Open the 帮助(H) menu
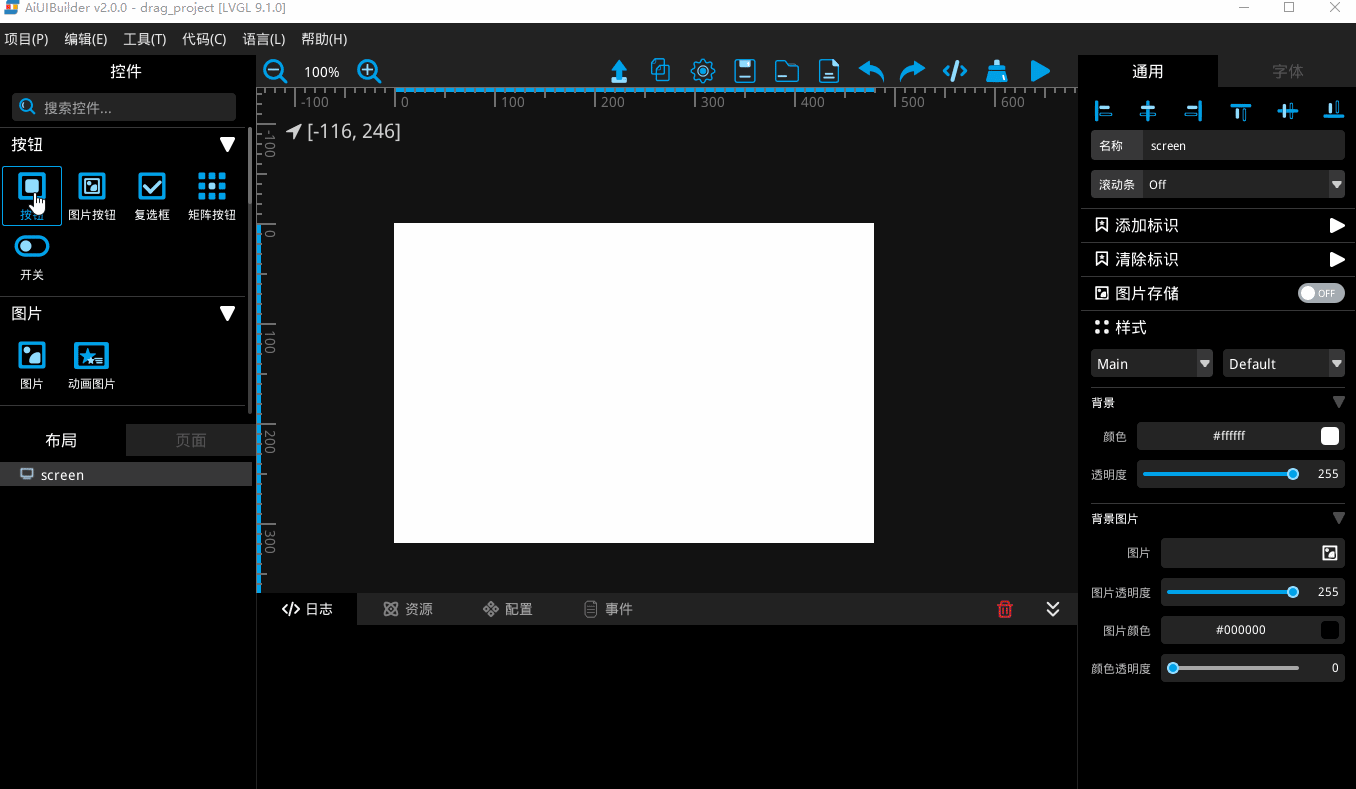 [323, 39]
